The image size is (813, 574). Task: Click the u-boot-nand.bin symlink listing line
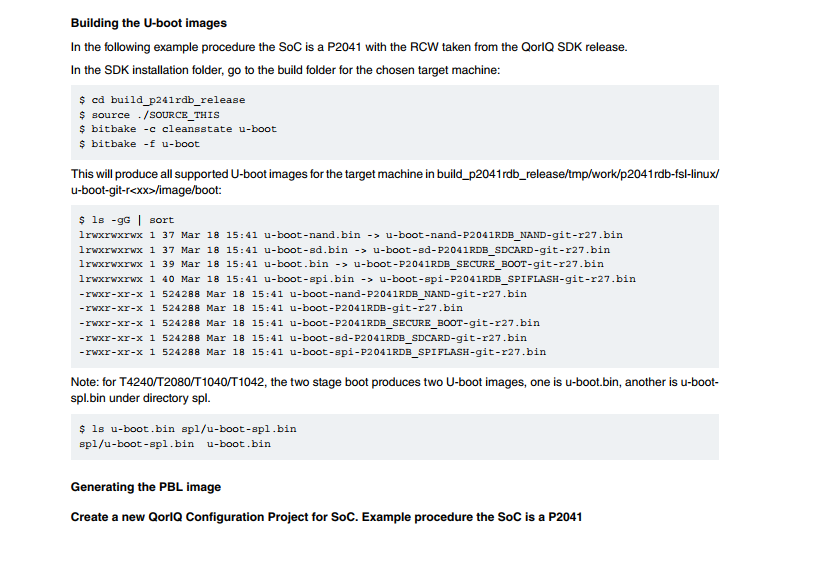[350, 235]
